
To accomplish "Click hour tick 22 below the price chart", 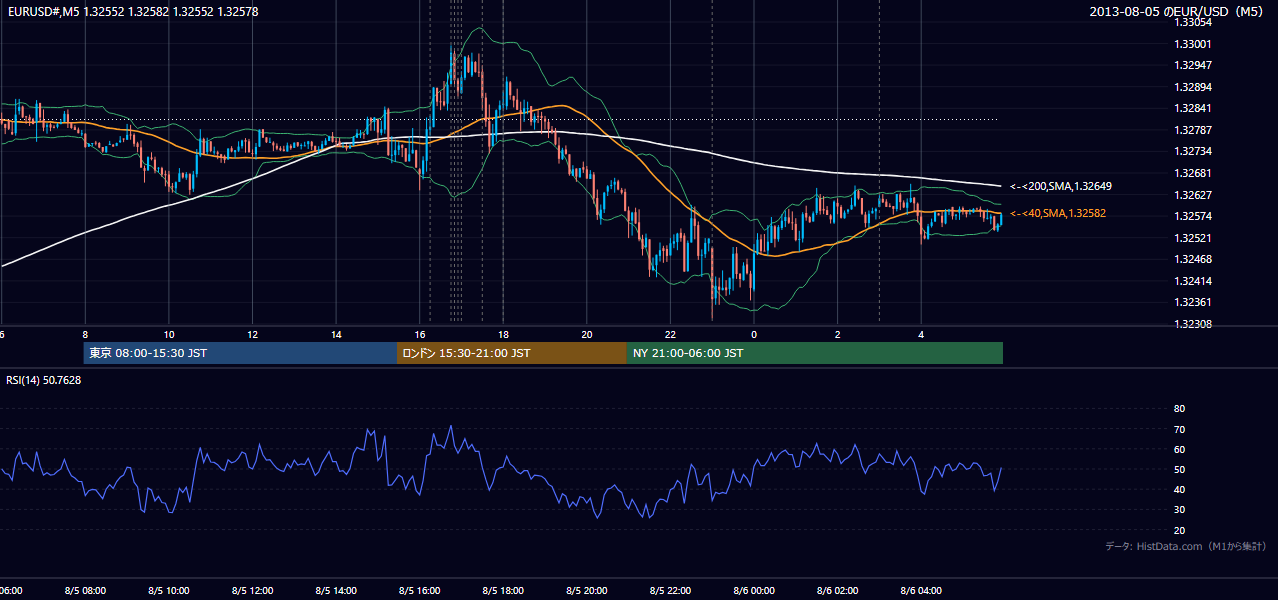I will pyautogui.click(x=670, y=334).
